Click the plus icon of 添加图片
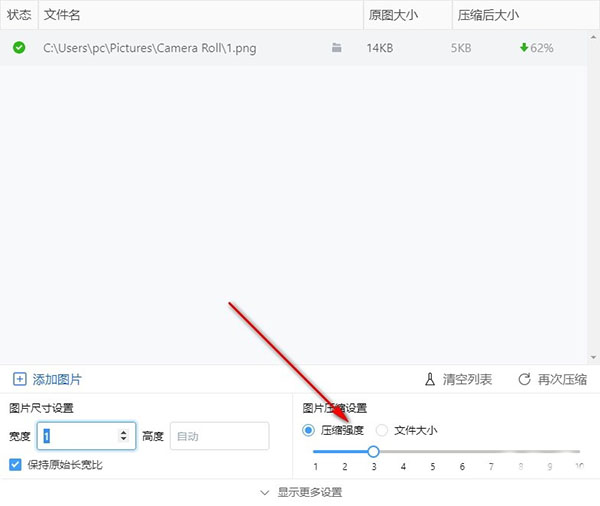Image resolution: width=600 pixels, height=506 pixels. (20, 379)
